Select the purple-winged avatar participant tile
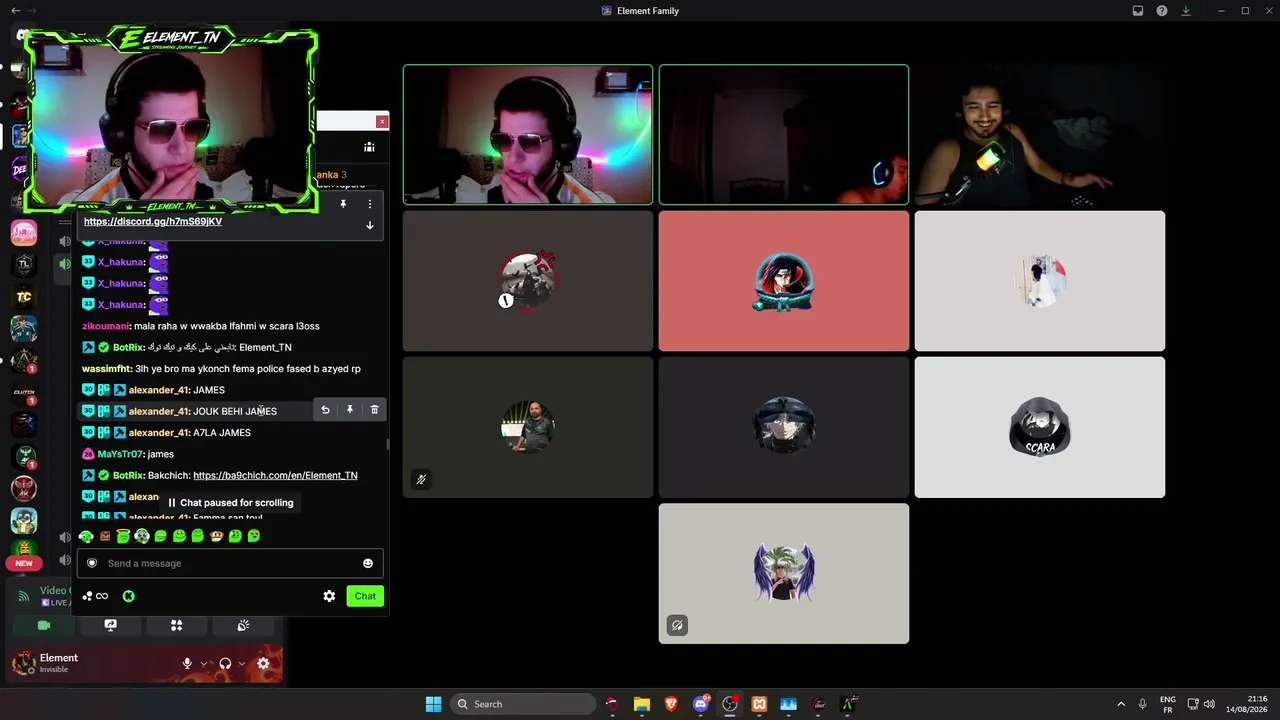Screen dimensions: 1280x720 [x=784, y=573]
